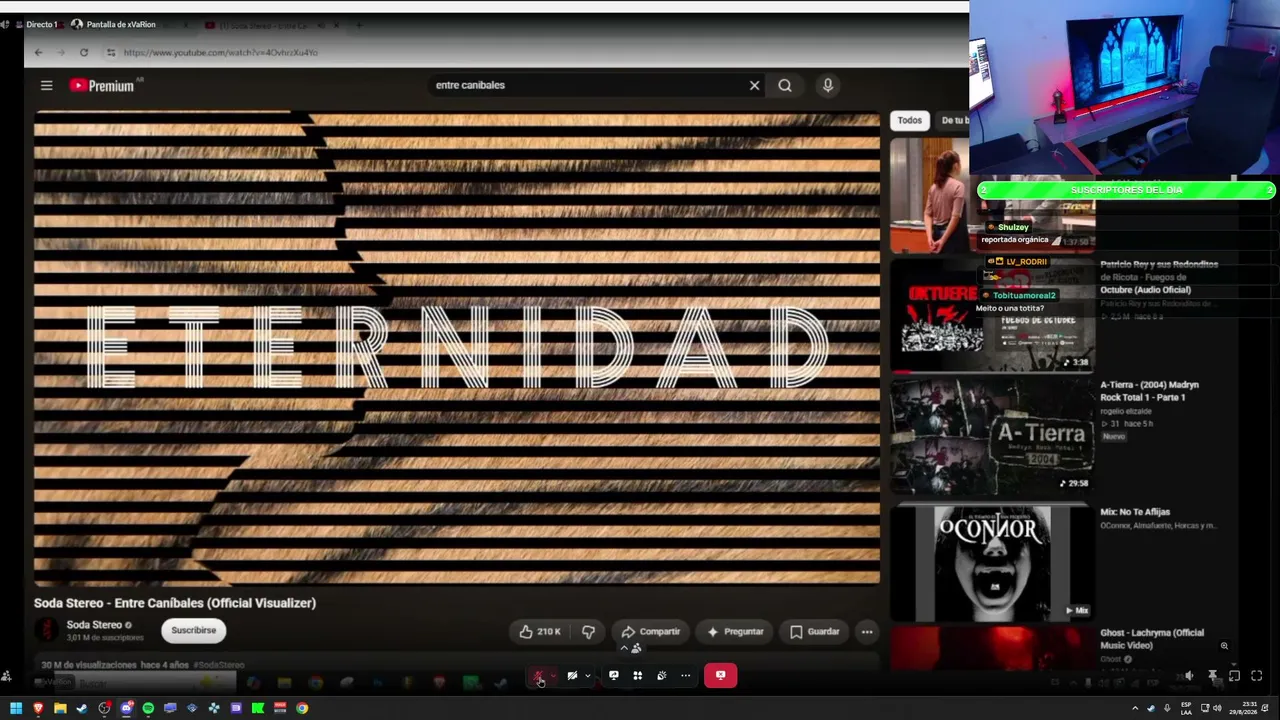This screenshot has width=1280, height=720.
Task: Show hidden system tray icons
Action: point(1135,709)
